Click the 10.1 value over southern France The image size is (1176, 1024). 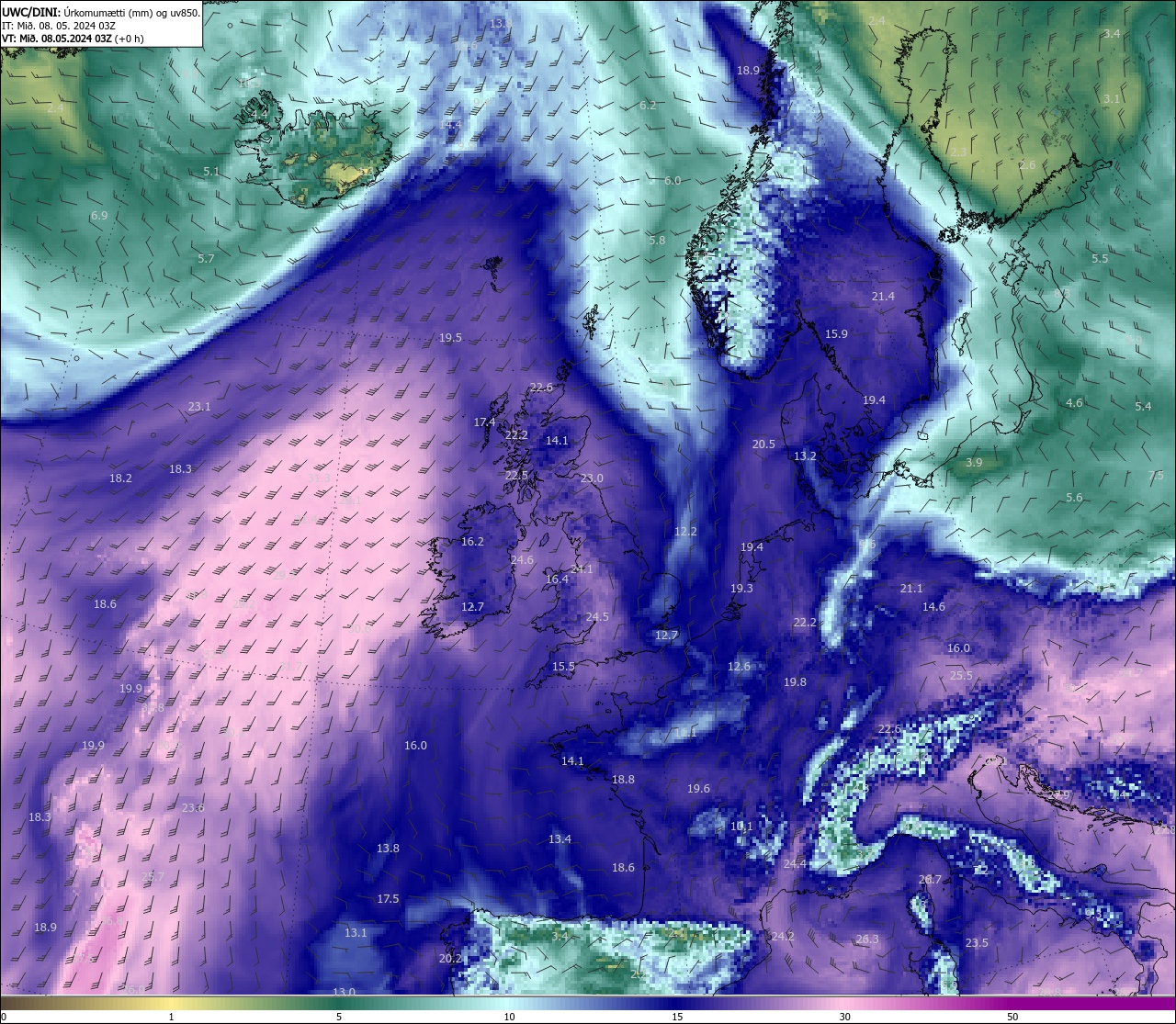click(741, 827)
